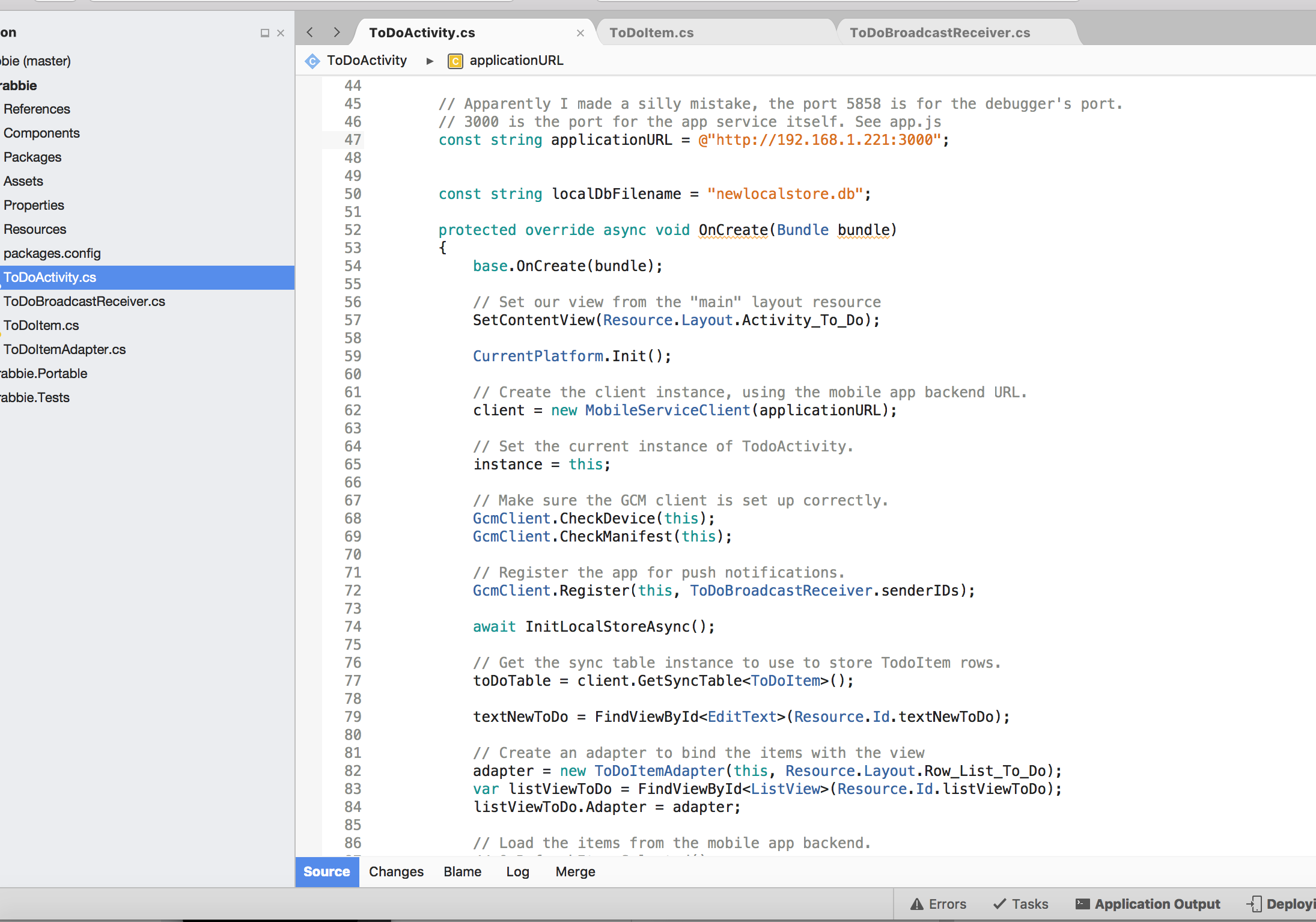Open the Blame view tab
This screenshot has height=922, width=1316.
point(462,872)
